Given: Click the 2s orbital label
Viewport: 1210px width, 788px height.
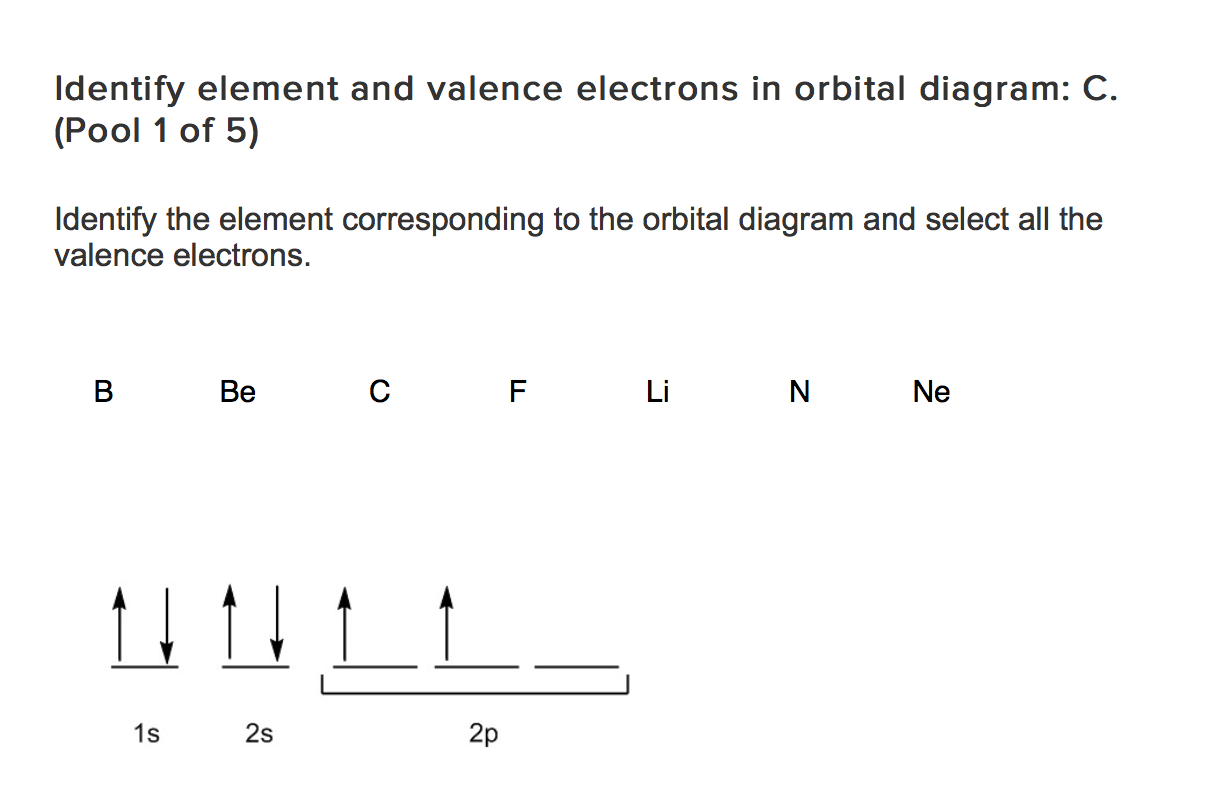Looking at the screenshot, I should (x=259, y=735).
